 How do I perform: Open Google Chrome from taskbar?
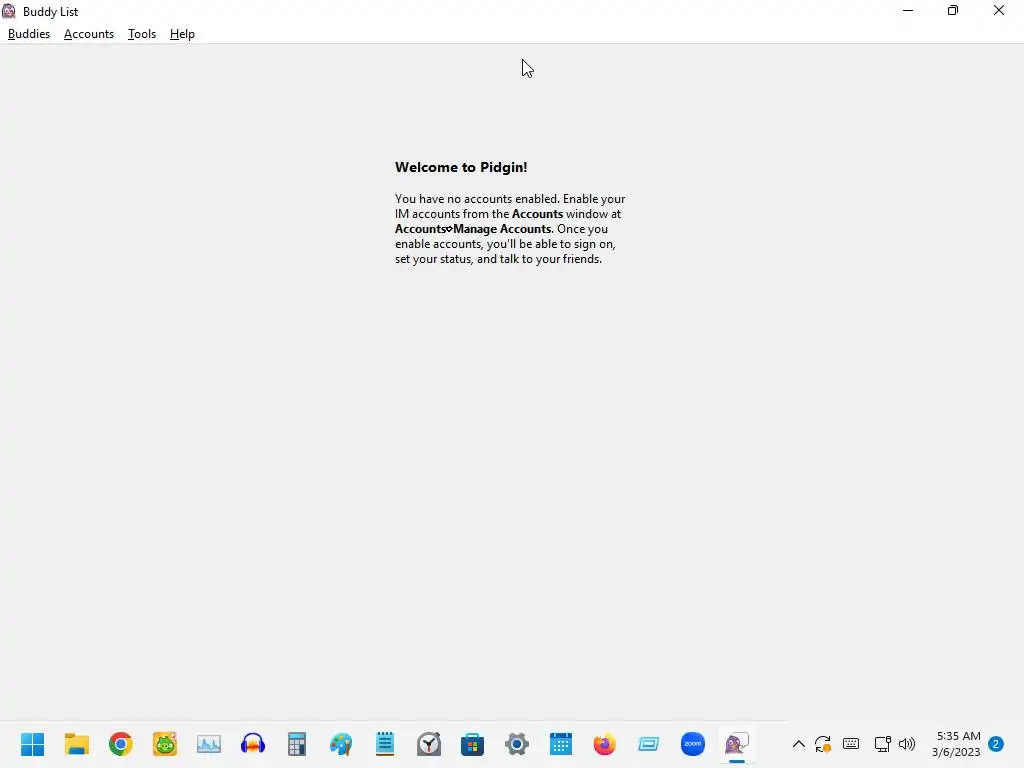point(121,744)
